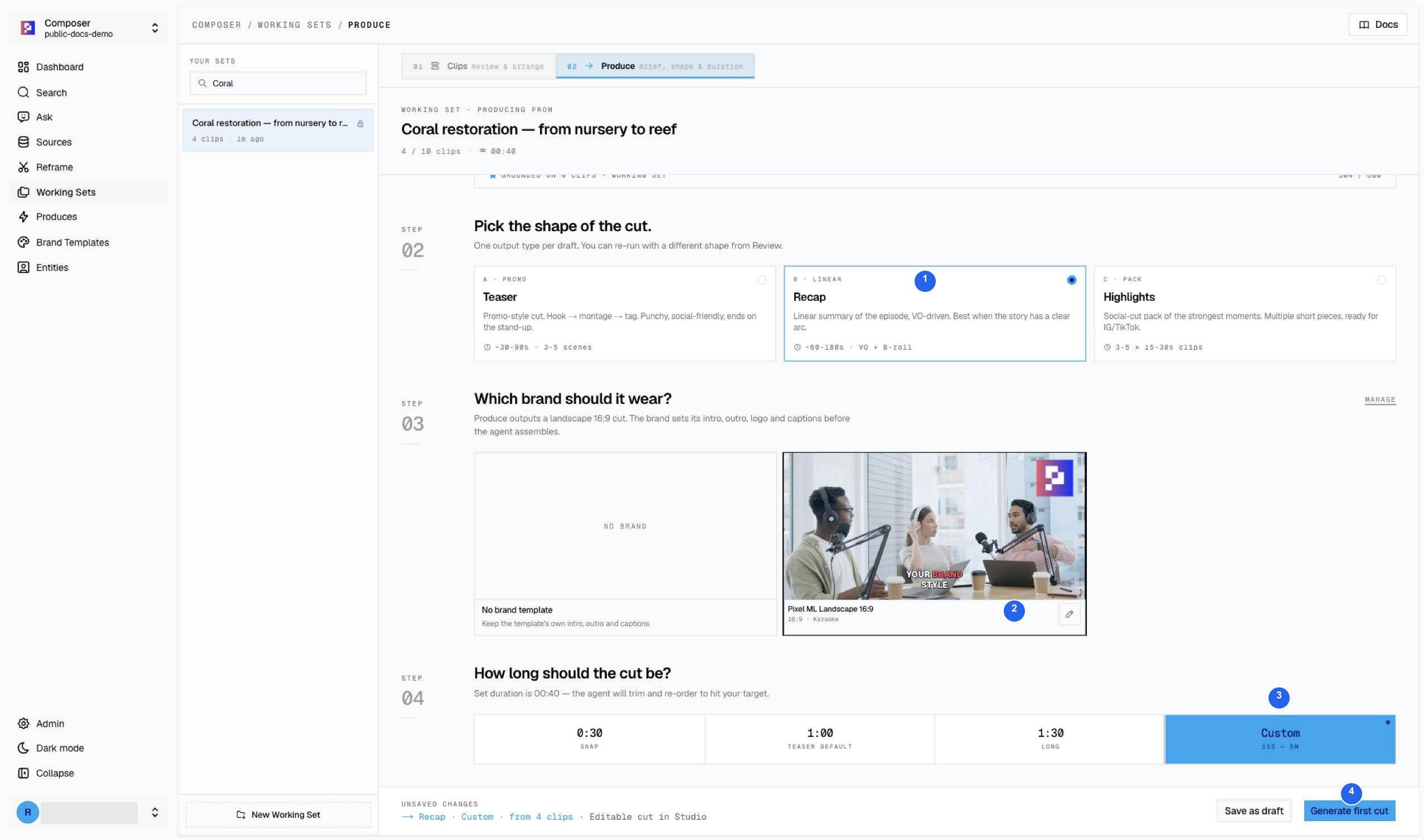The width and height of the screenshot is (1424, 840).
Task: Click the lock icon on the Coral restoration set
Action: pyautogui.click(x=360, y=124)
